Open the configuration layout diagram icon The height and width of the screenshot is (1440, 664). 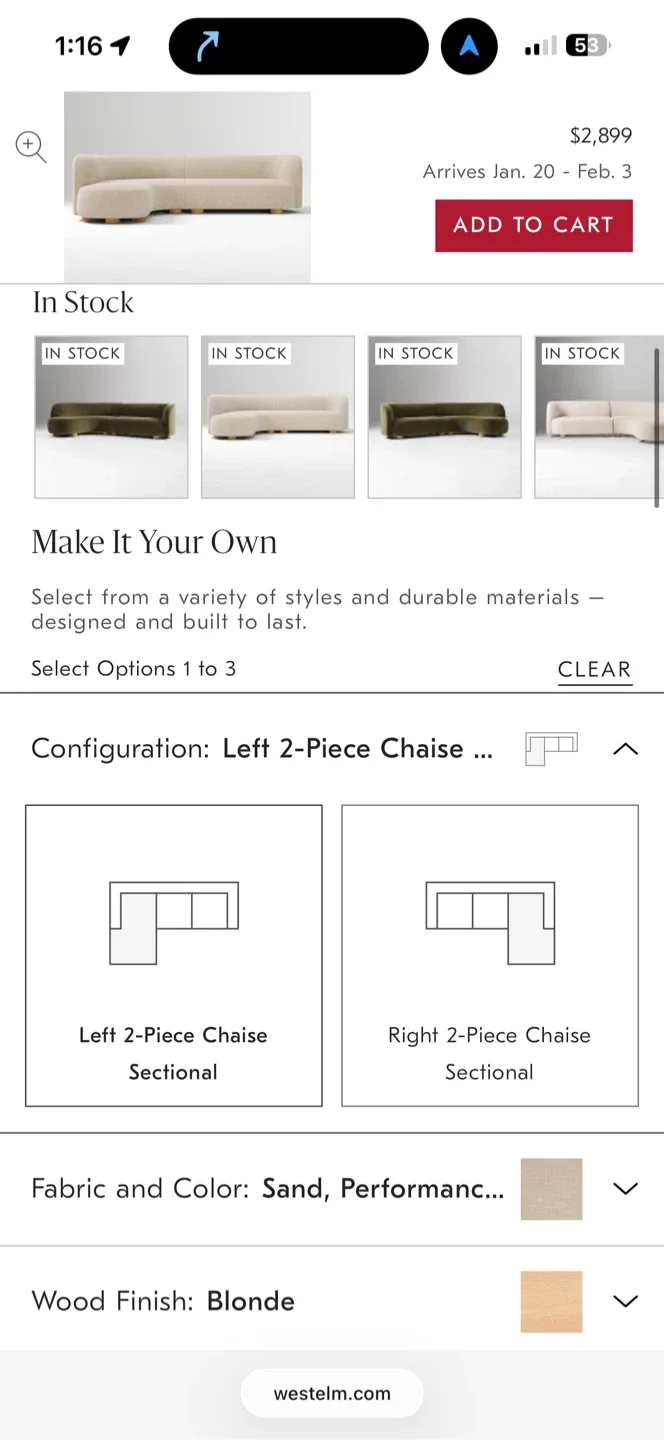(x=551, y=748)
